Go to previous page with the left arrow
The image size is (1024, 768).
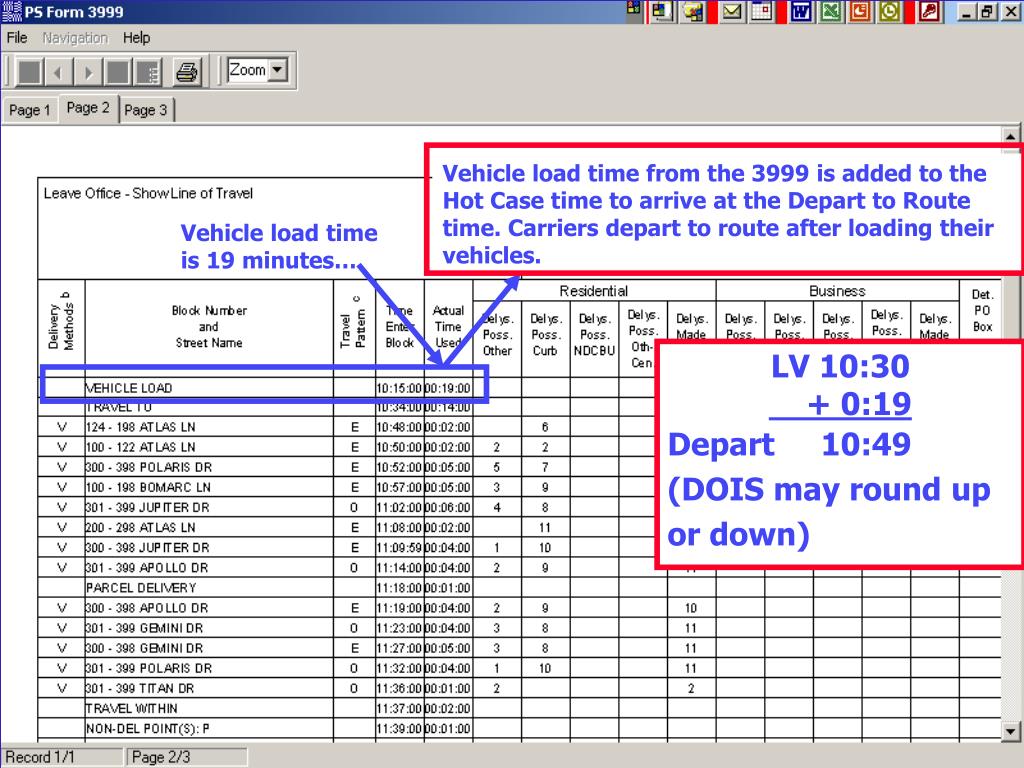[x=61, y=72]
